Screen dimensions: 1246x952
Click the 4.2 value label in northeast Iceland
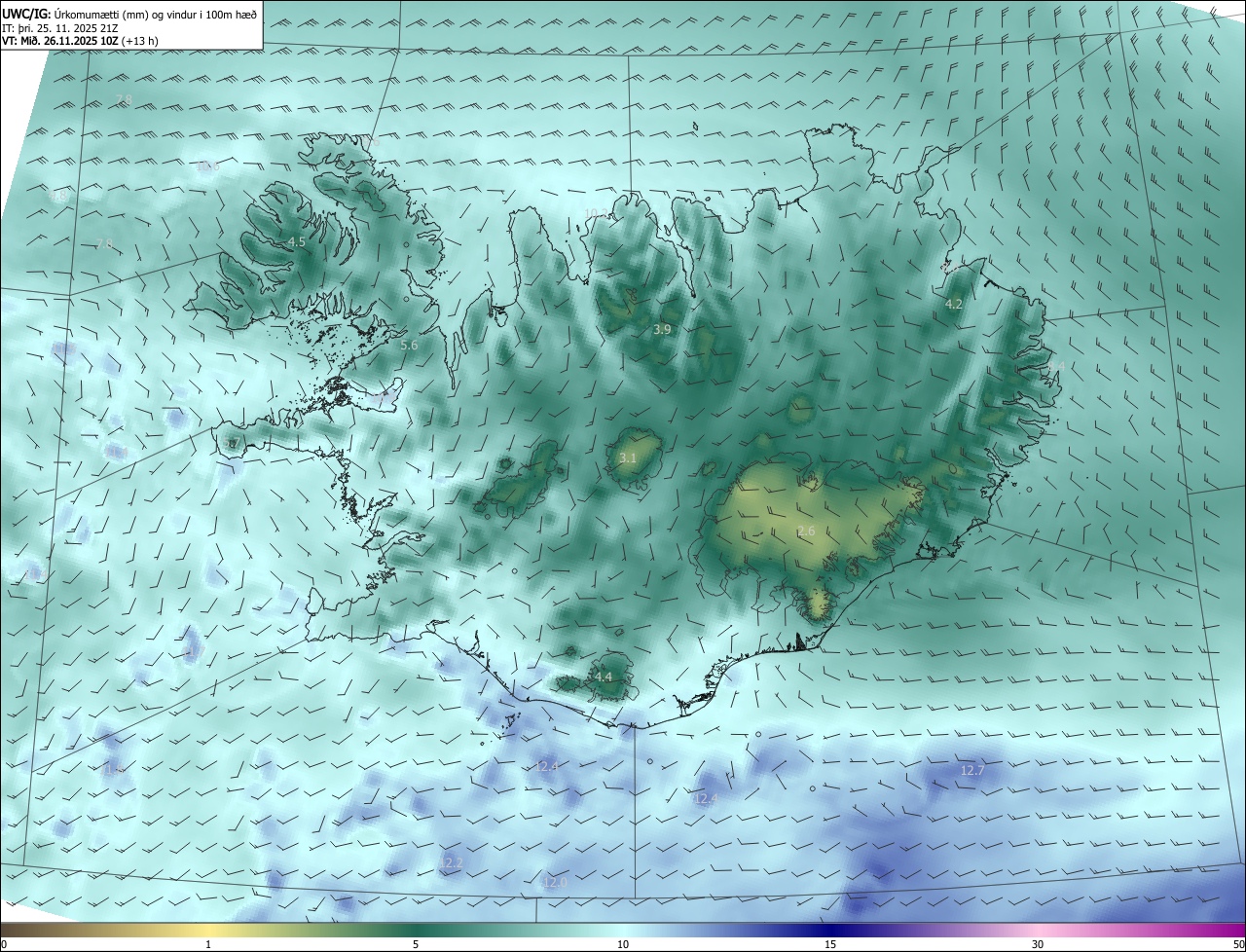tap(954, 304)
